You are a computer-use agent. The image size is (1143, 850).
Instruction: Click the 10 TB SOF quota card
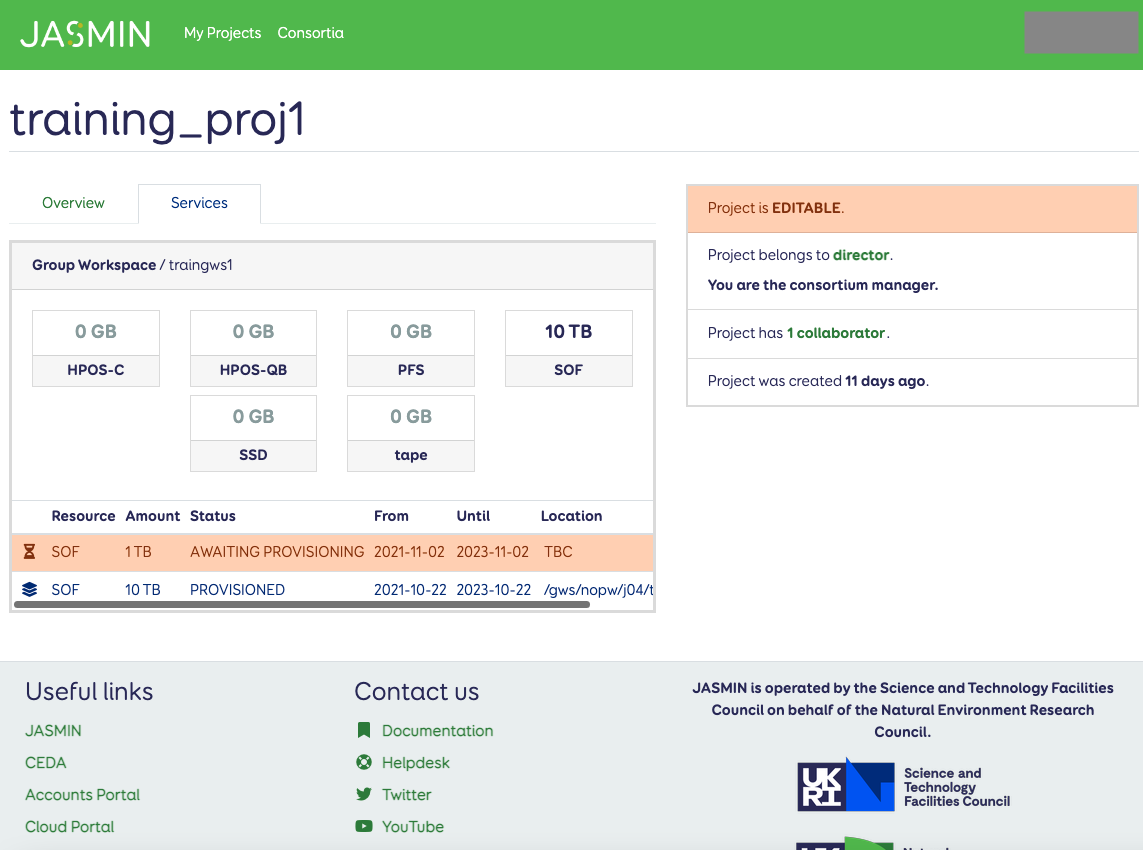pos(569,348)
